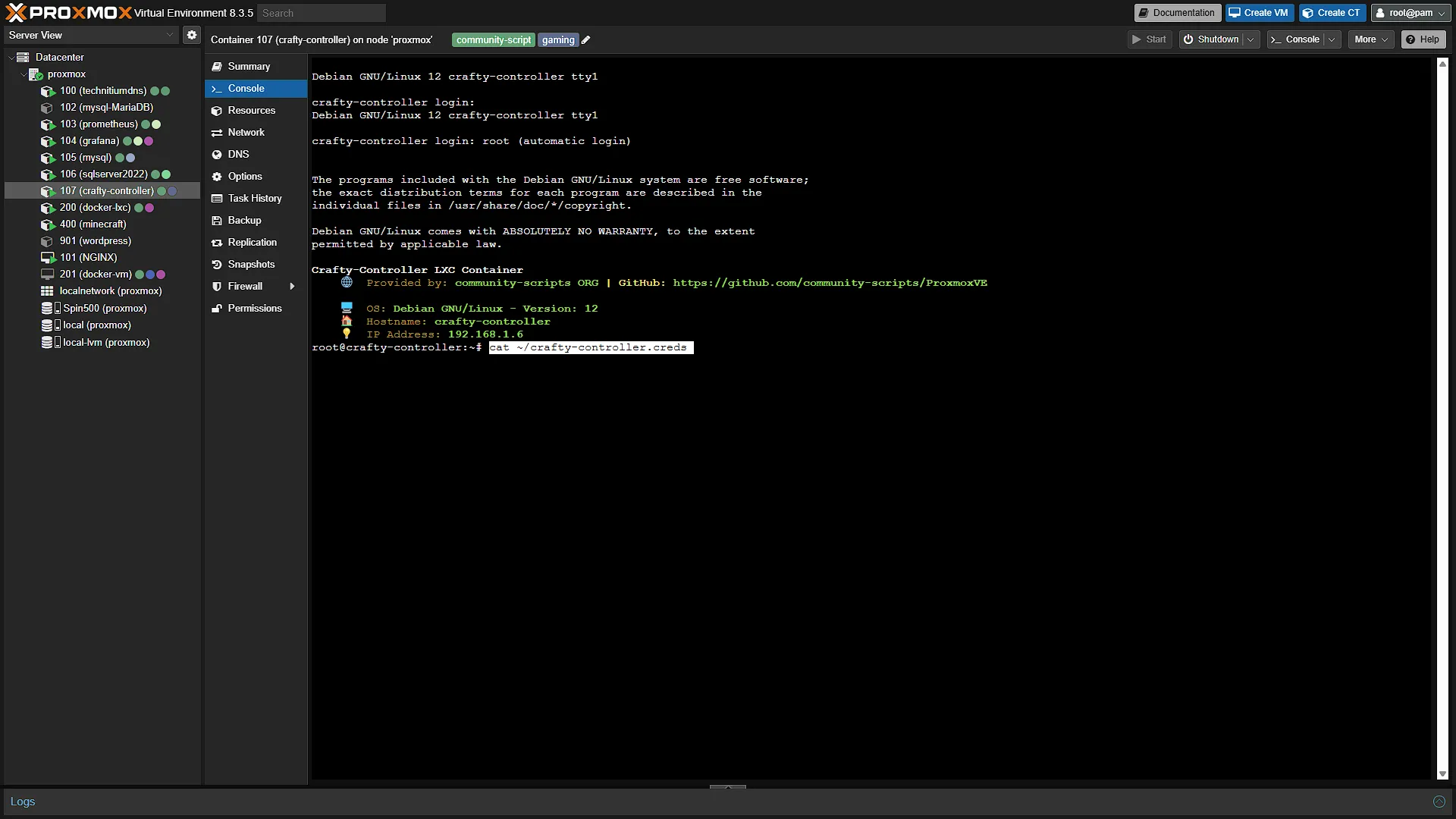Select container 100 (technitiumdns)
This screenshot has height=819, width=1456.
[103, 91]
